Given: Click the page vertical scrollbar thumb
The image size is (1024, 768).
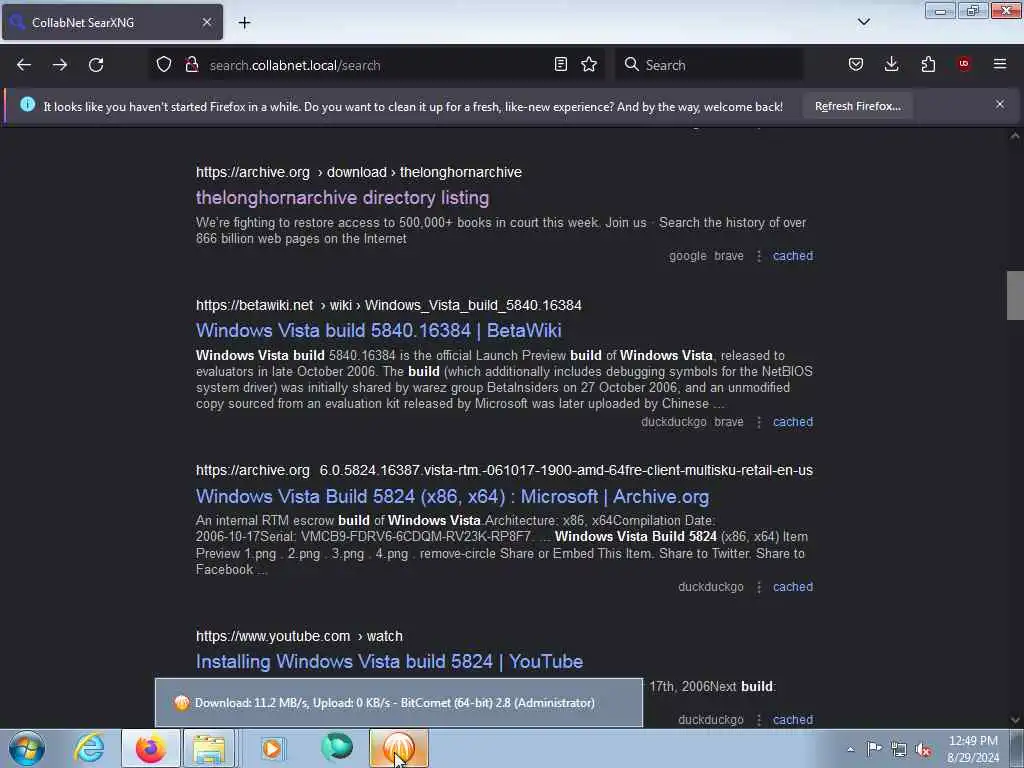Looking at the screenshot, I should pos(1014,295).
